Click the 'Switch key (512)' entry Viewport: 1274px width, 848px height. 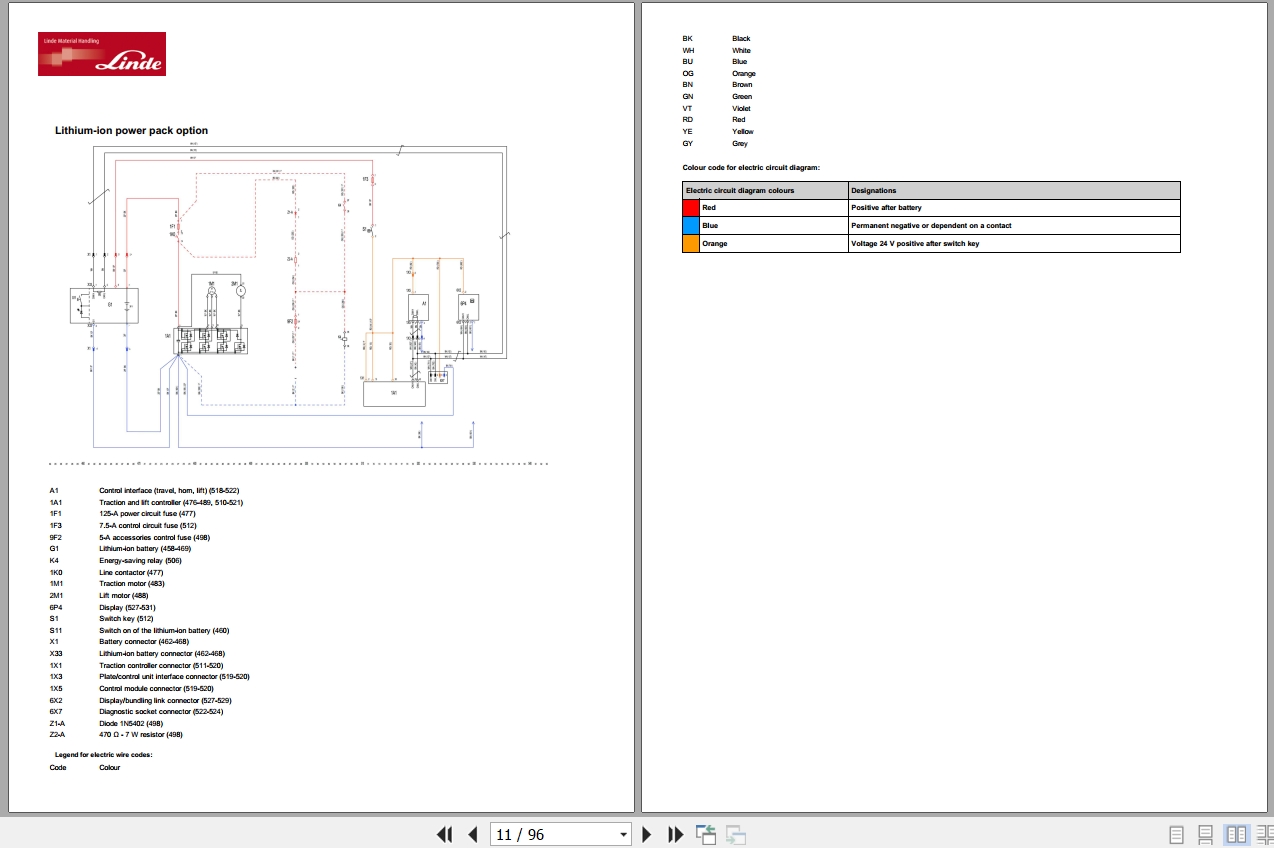[126, 619]
